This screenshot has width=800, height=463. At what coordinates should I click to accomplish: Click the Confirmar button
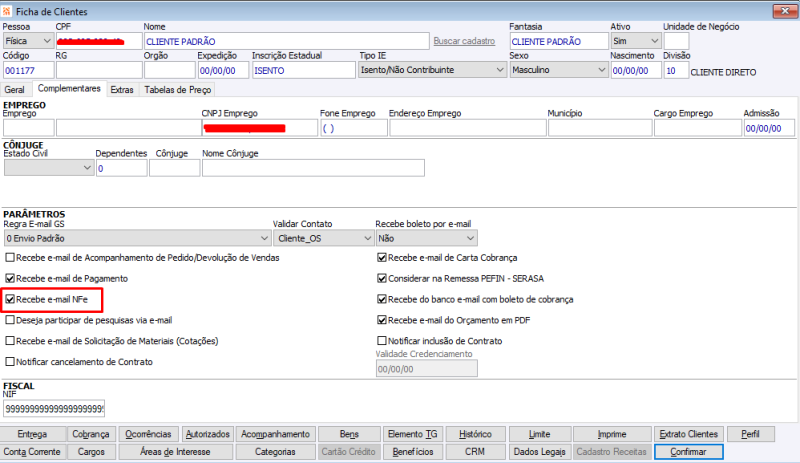[689, 452]
